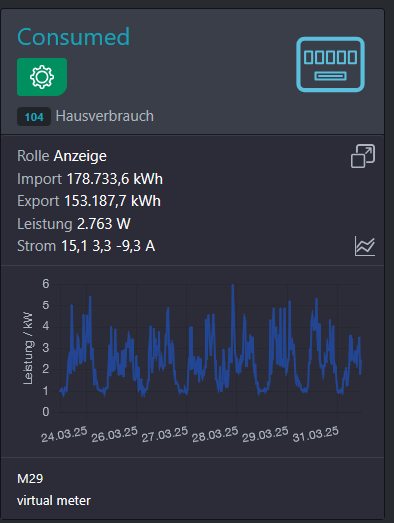394x523 pixels.
Task: Open the card in popout window icon
Action: (x=363, y=156)
